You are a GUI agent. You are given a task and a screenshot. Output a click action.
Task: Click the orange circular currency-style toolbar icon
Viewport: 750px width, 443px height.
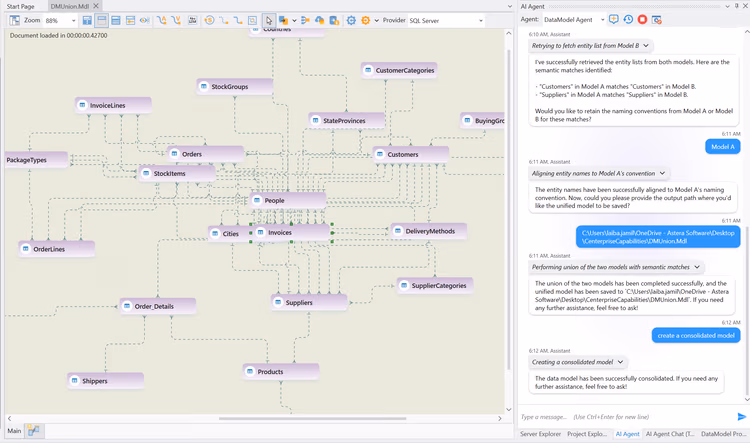[209, 21]
